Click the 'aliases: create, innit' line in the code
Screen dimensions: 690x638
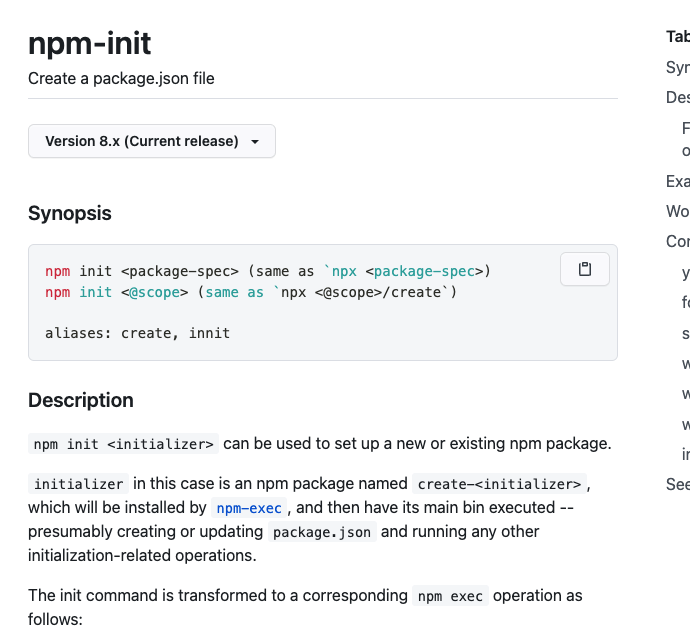coord(137,332)
